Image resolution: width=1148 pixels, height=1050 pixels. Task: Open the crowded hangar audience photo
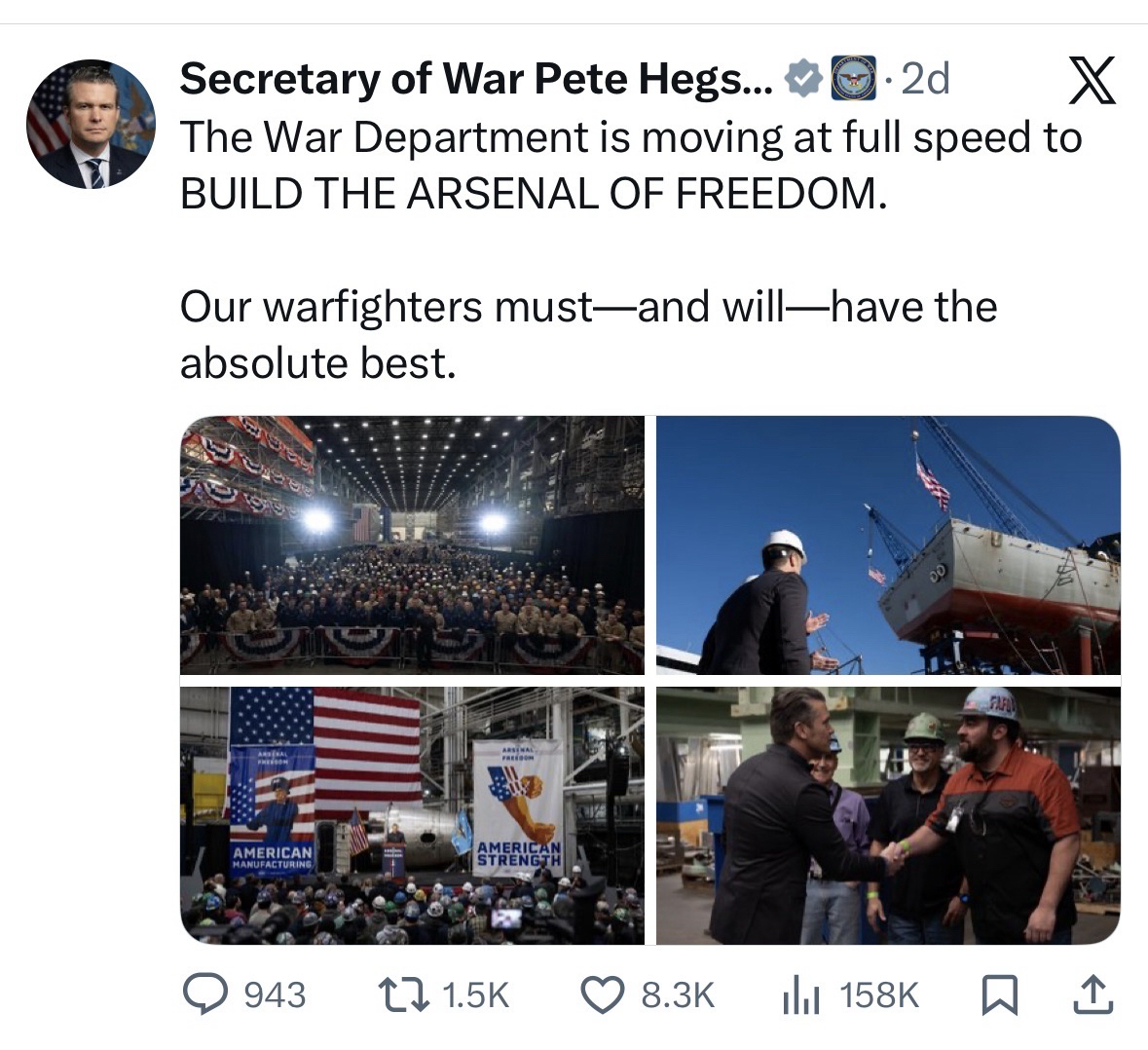412,544
